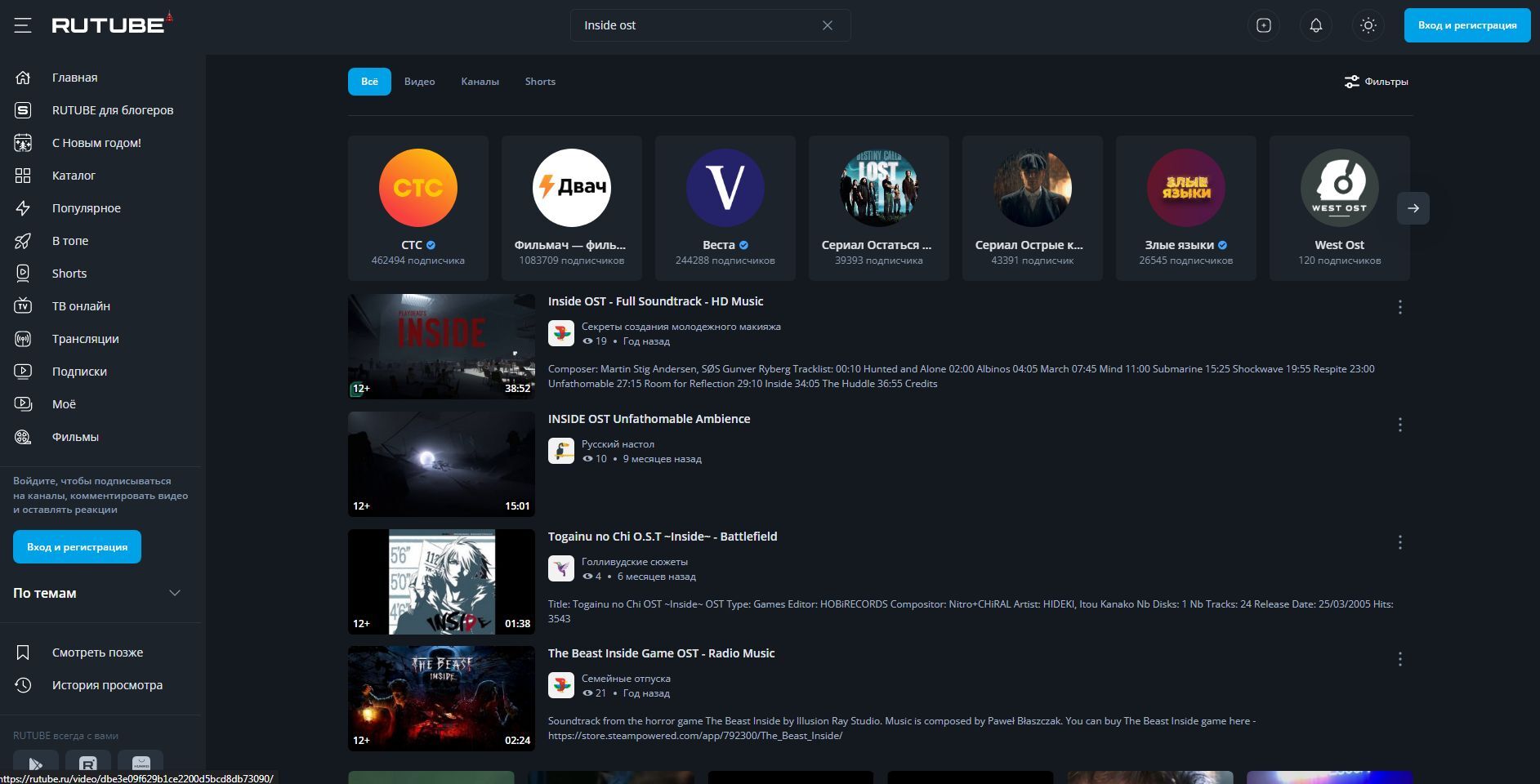This screenshot has height=784, width=1540.
Task: Open the СТС channel card
Action: (x=418, y=208)
